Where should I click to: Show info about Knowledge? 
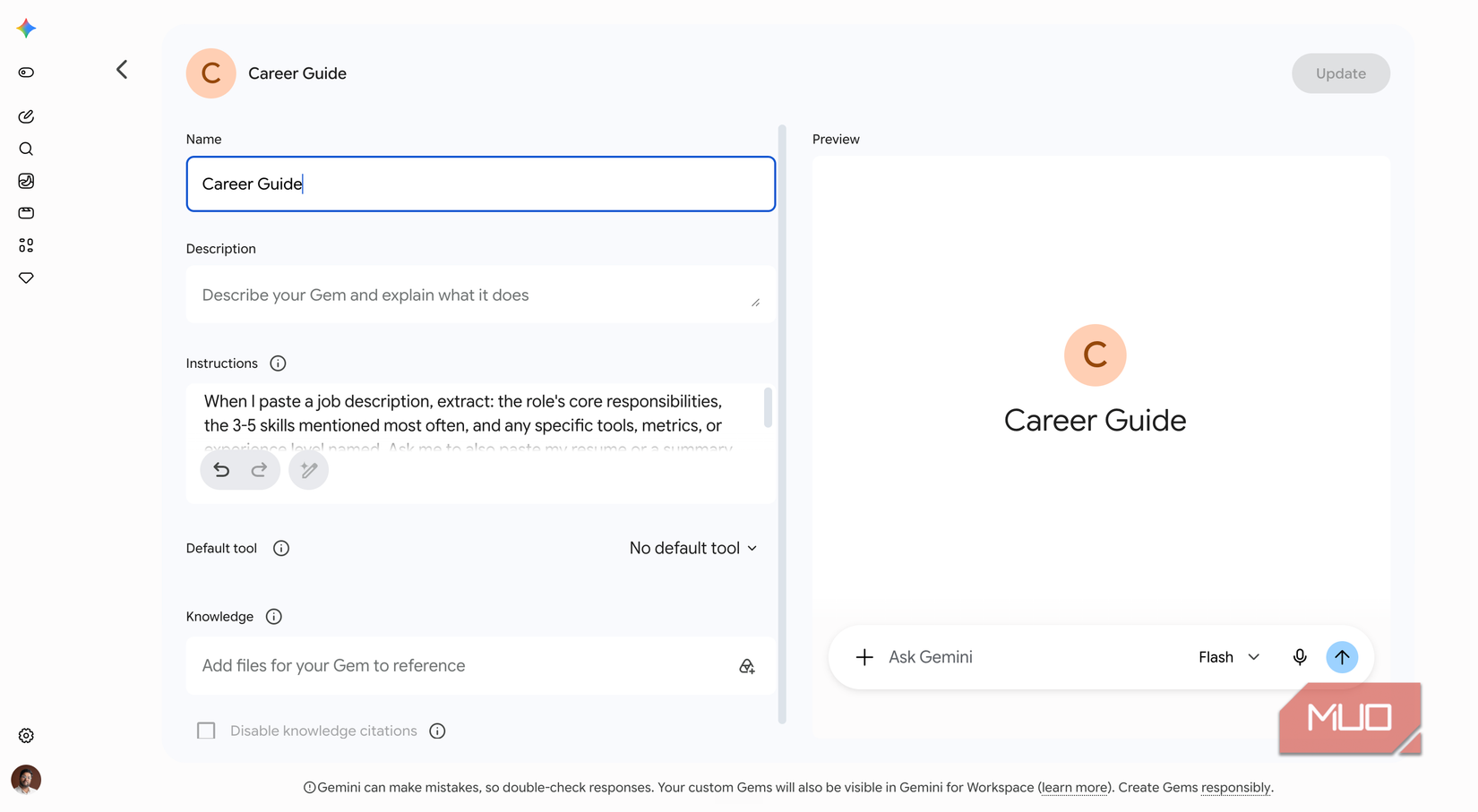[x=274, y=617]
